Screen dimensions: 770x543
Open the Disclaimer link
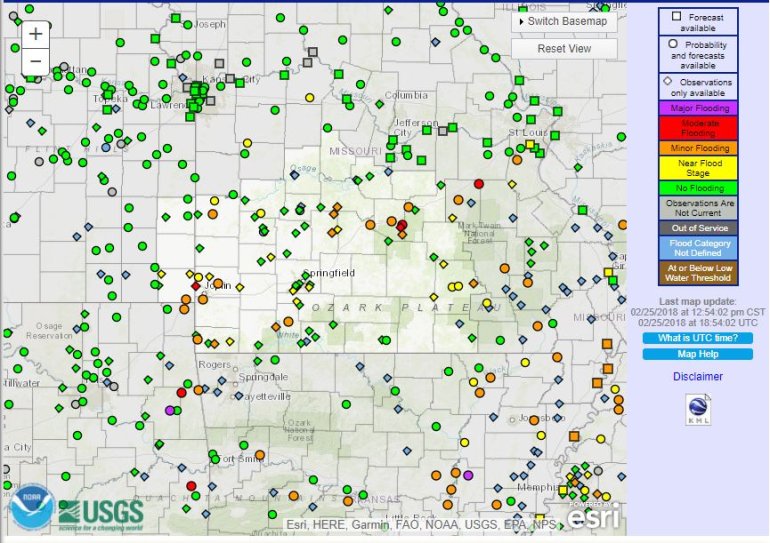(698, 377)
